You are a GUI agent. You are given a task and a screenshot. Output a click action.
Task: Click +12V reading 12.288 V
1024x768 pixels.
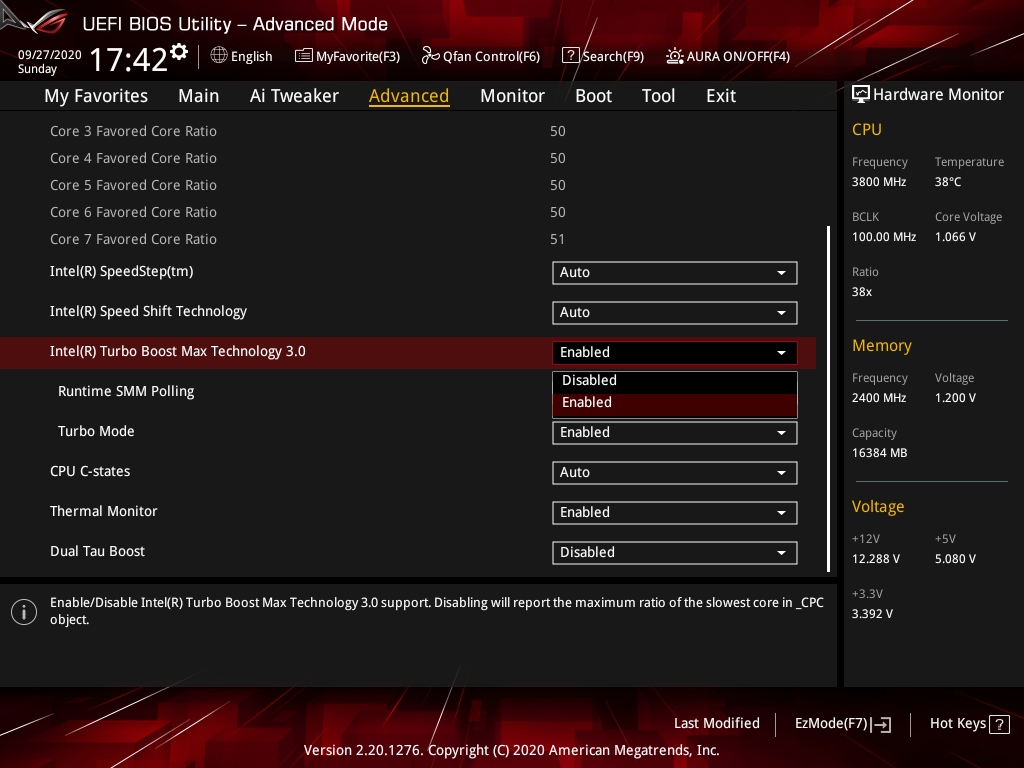pos(875,558)
